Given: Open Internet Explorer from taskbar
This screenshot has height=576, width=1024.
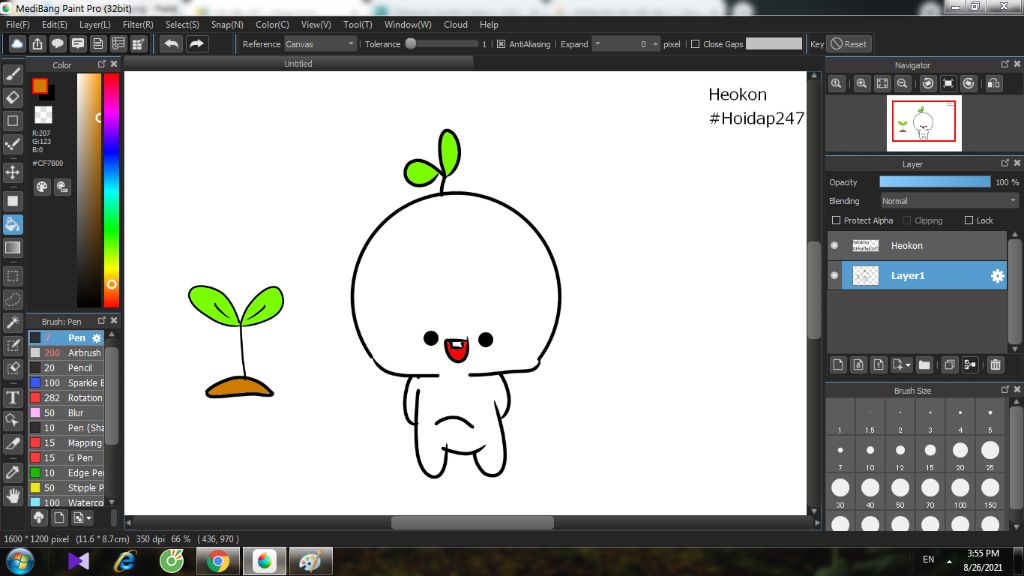Looking at the screenshot, I should pos(124,562).
